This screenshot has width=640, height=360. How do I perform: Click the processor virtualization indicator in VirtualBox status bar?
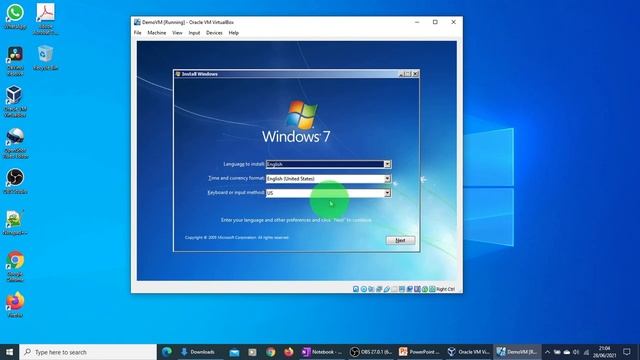coord(417,289)
